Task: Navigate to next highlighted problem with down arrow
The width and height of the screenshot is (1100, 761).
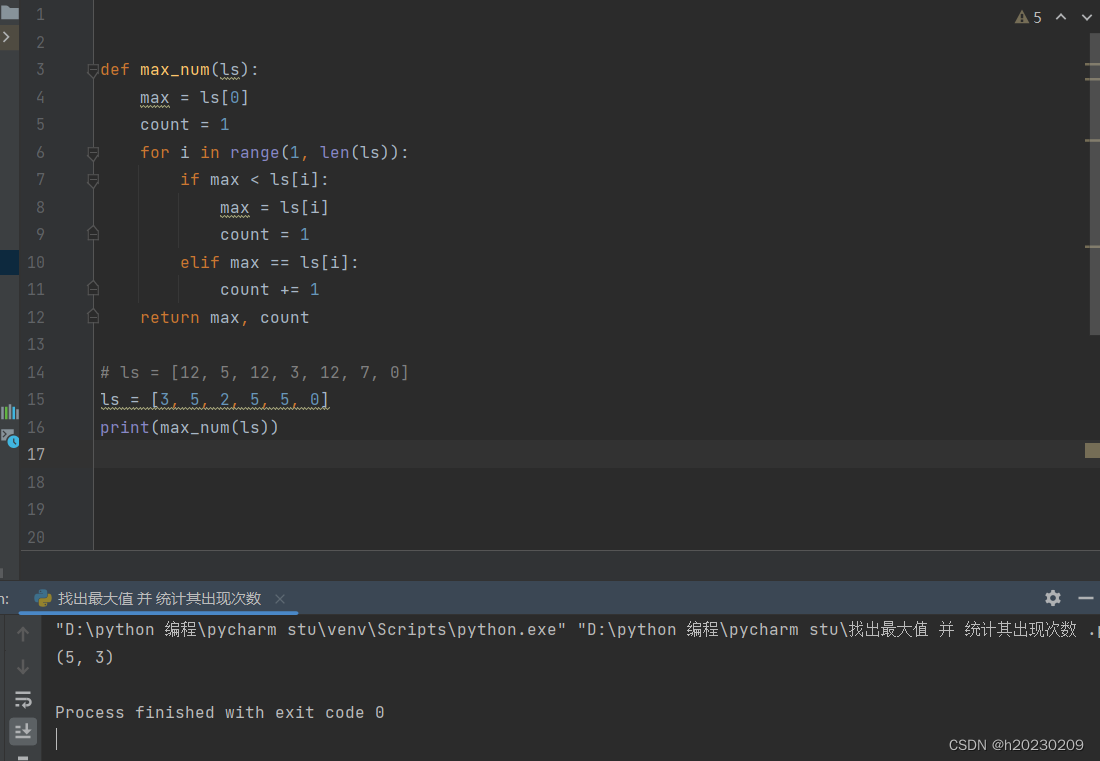Action: click(x=1086, y=17)
